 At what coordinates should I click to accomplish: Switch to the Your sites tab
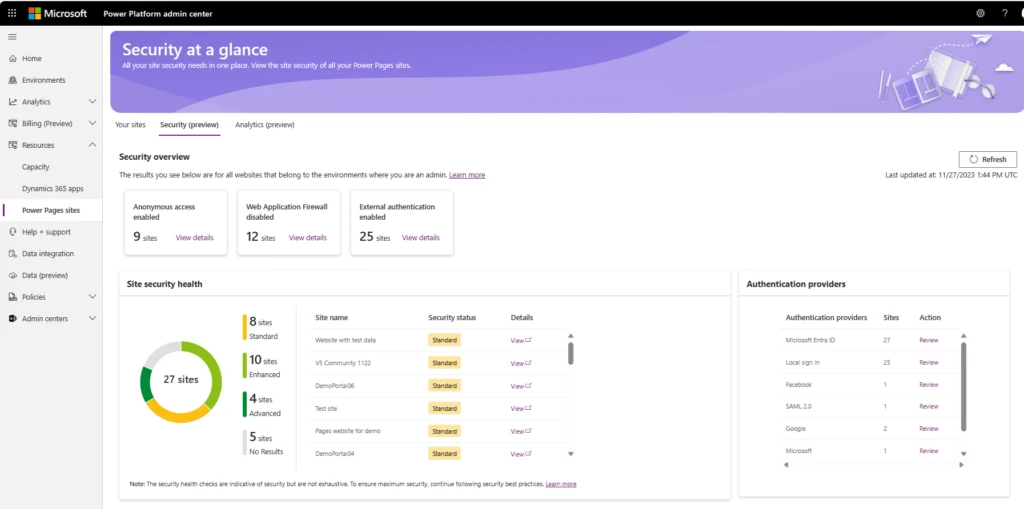pyautogui.click(x=130, y=125)
